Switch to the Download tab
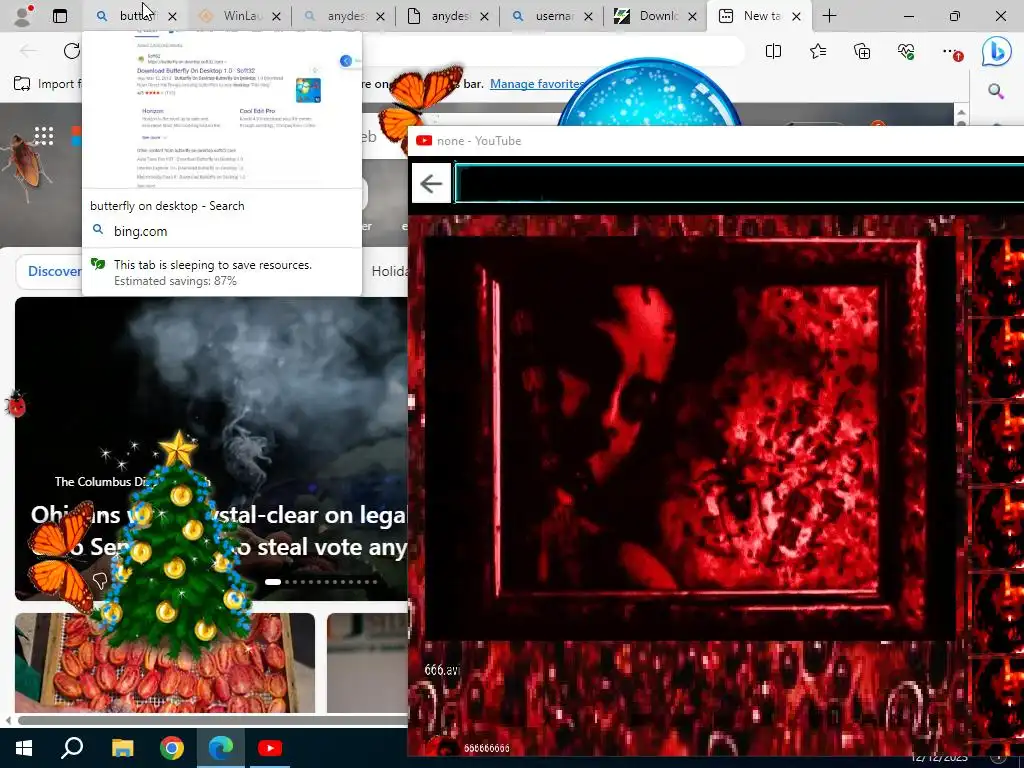 pyautogui.click(x=655, y=16)
